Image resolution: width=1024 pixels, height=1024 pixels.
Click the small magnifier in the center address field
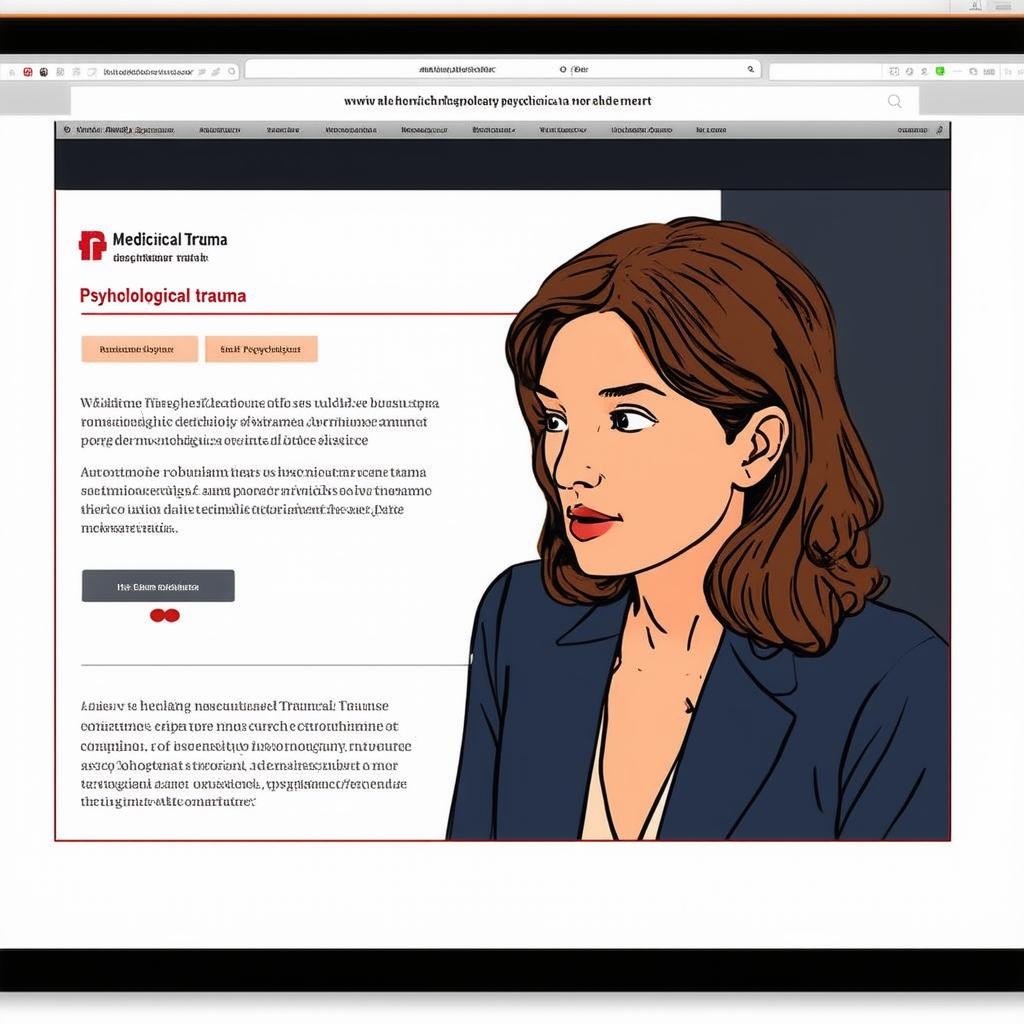click(750, 70)
